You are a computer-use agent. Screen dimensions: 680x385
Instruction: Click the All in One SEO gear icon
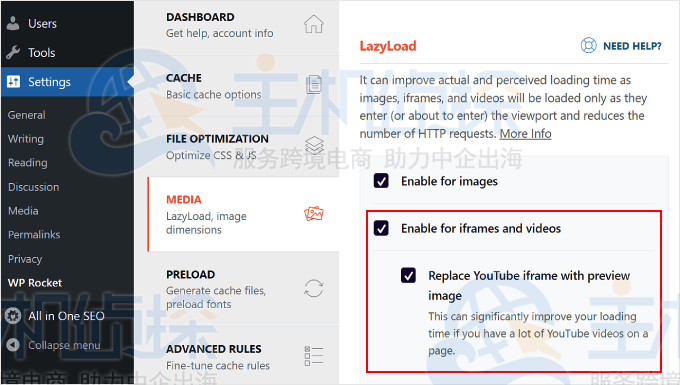pos(13,316)
